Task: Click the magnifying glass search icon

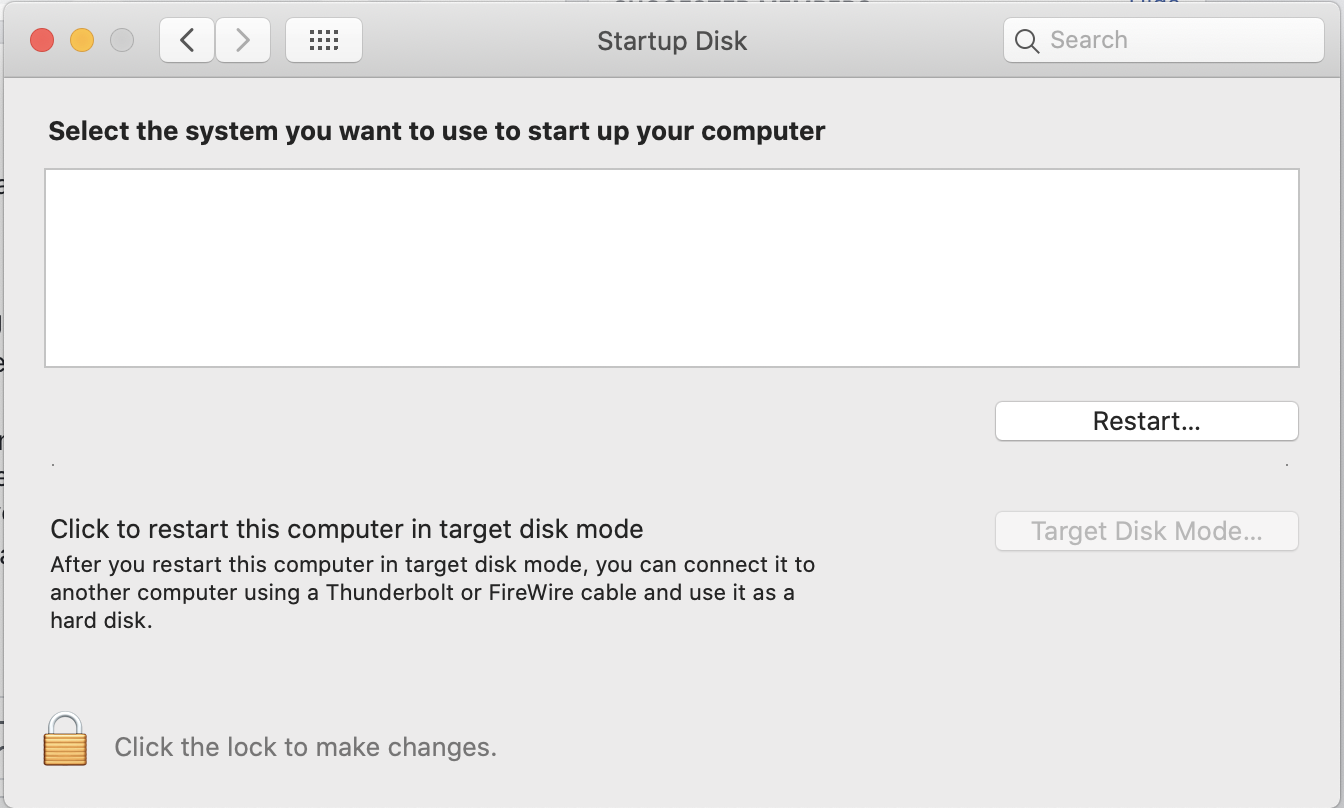Action: [x=1027, y=41]
